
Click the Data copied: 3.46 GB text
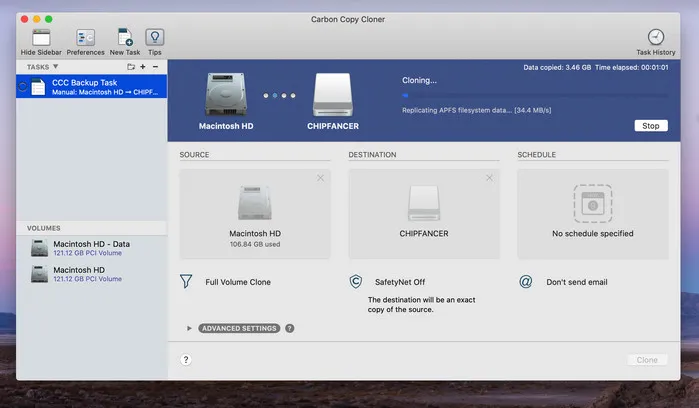[557, 67]
